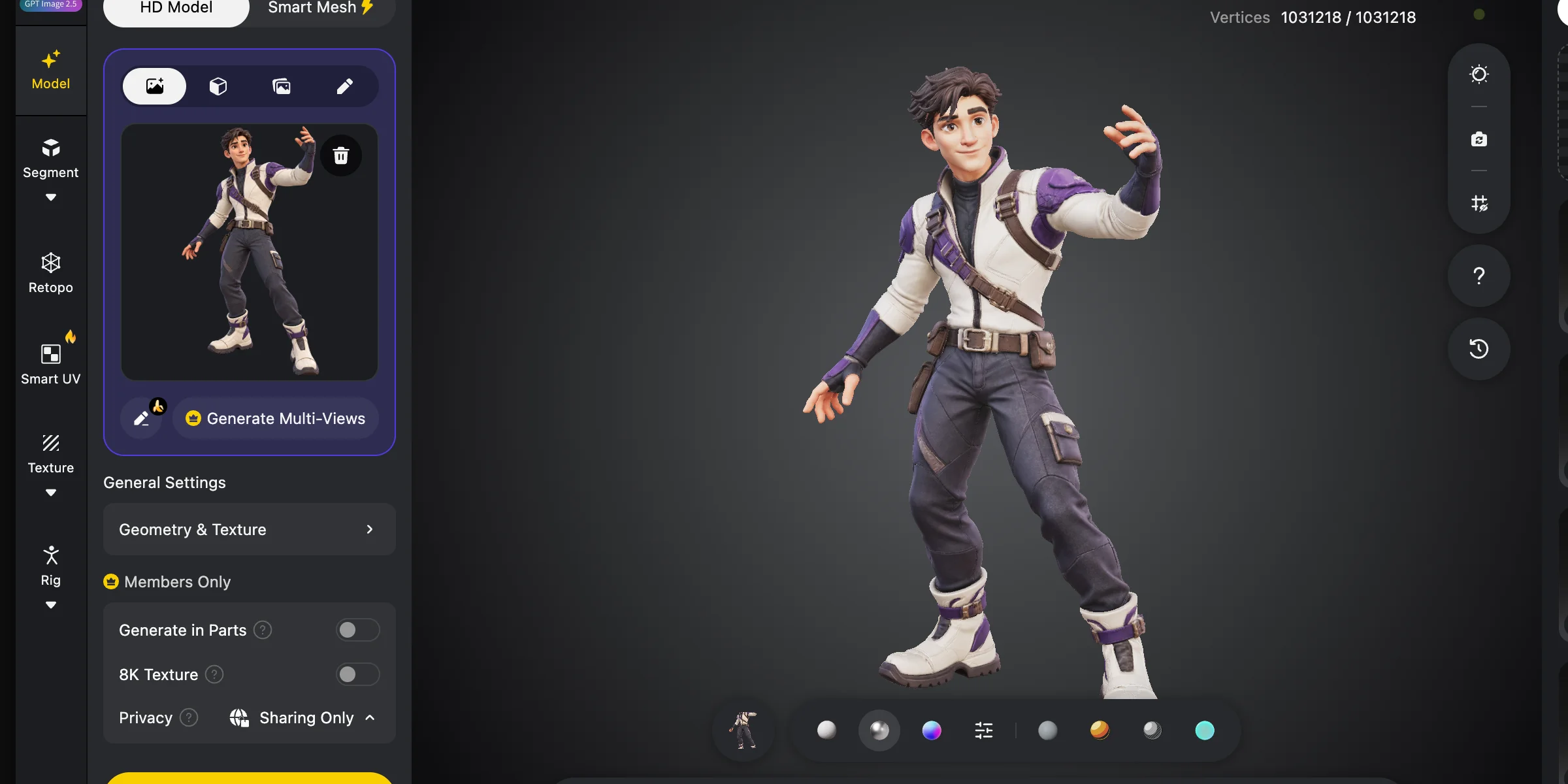Expand the Texture dropdown arrow
This screenshot has width=1568, height=784.
coord(51,493)
